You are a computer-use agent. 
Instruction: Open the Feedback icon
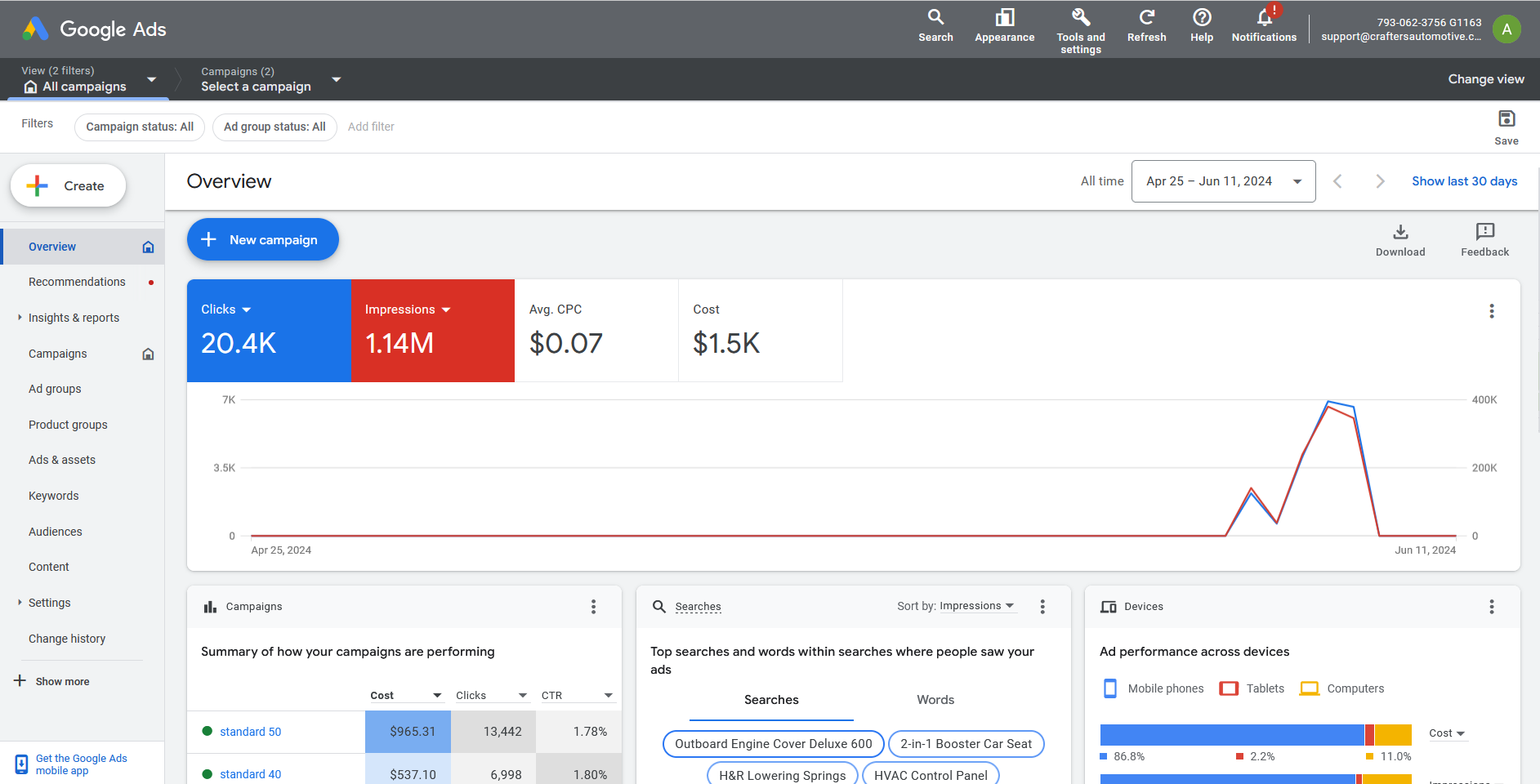click(1484, 240)
